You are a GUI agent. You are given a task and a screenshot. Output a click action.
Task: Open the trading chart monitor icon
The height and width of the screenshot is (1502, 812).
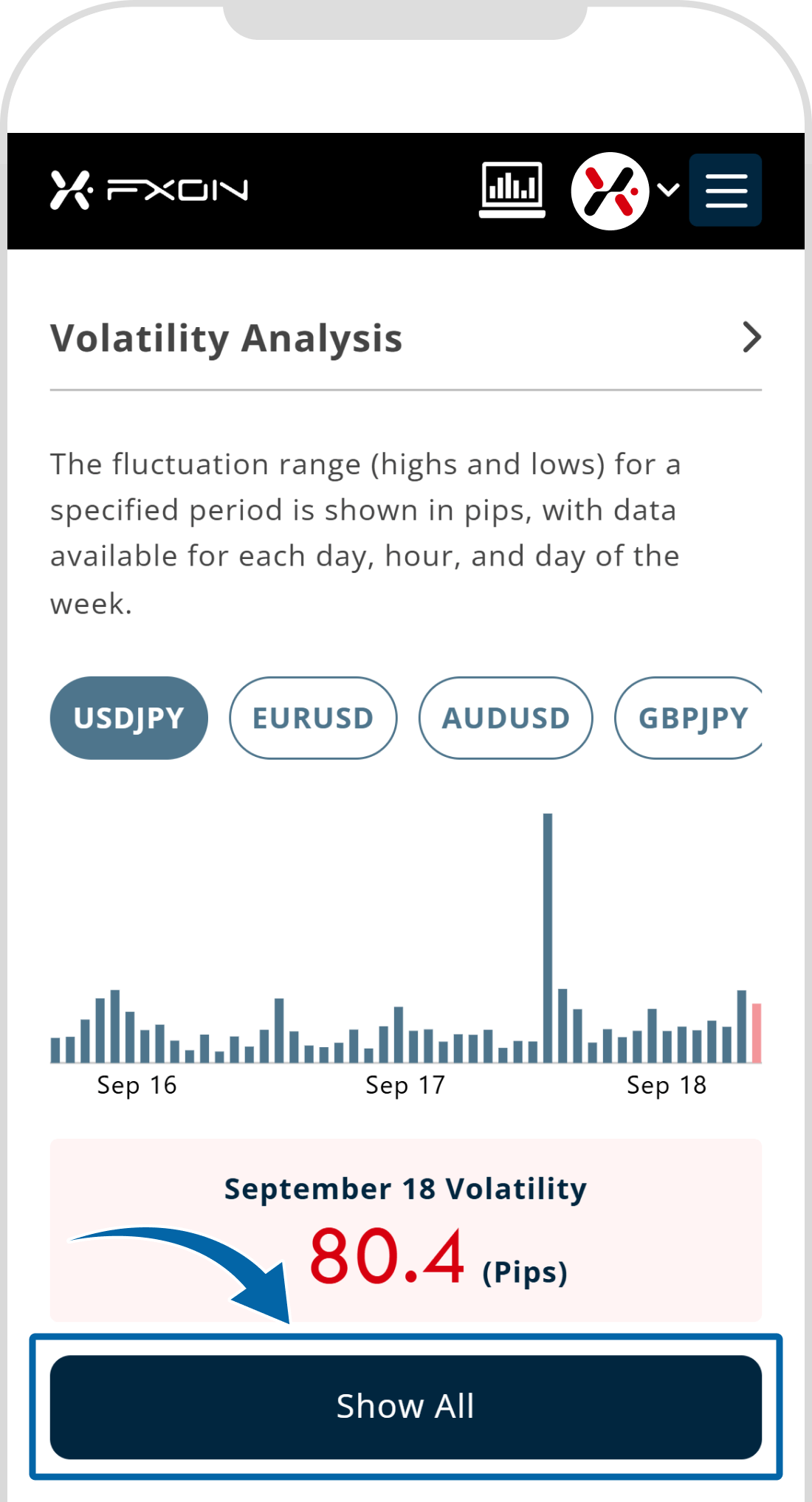(x=512, y=190)
